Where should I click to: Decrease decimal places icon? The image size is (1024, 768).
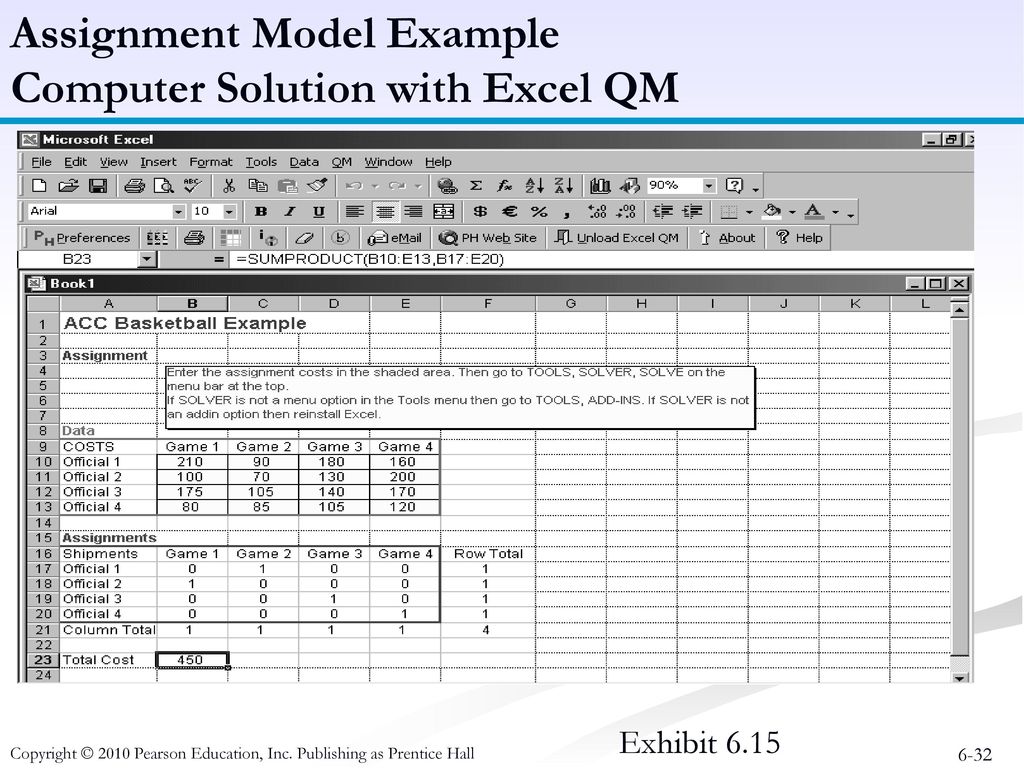click(x=626, y=212)
